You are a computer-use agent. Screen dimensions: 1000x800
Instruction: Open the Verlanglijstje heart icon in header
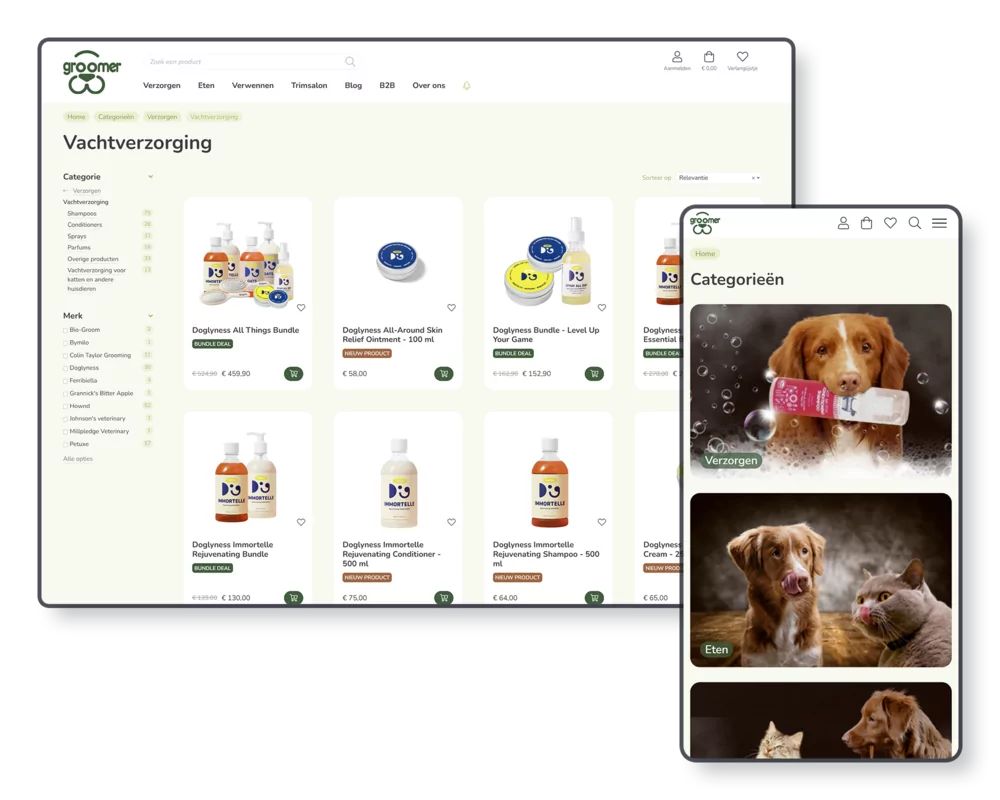tap(742, 58)
